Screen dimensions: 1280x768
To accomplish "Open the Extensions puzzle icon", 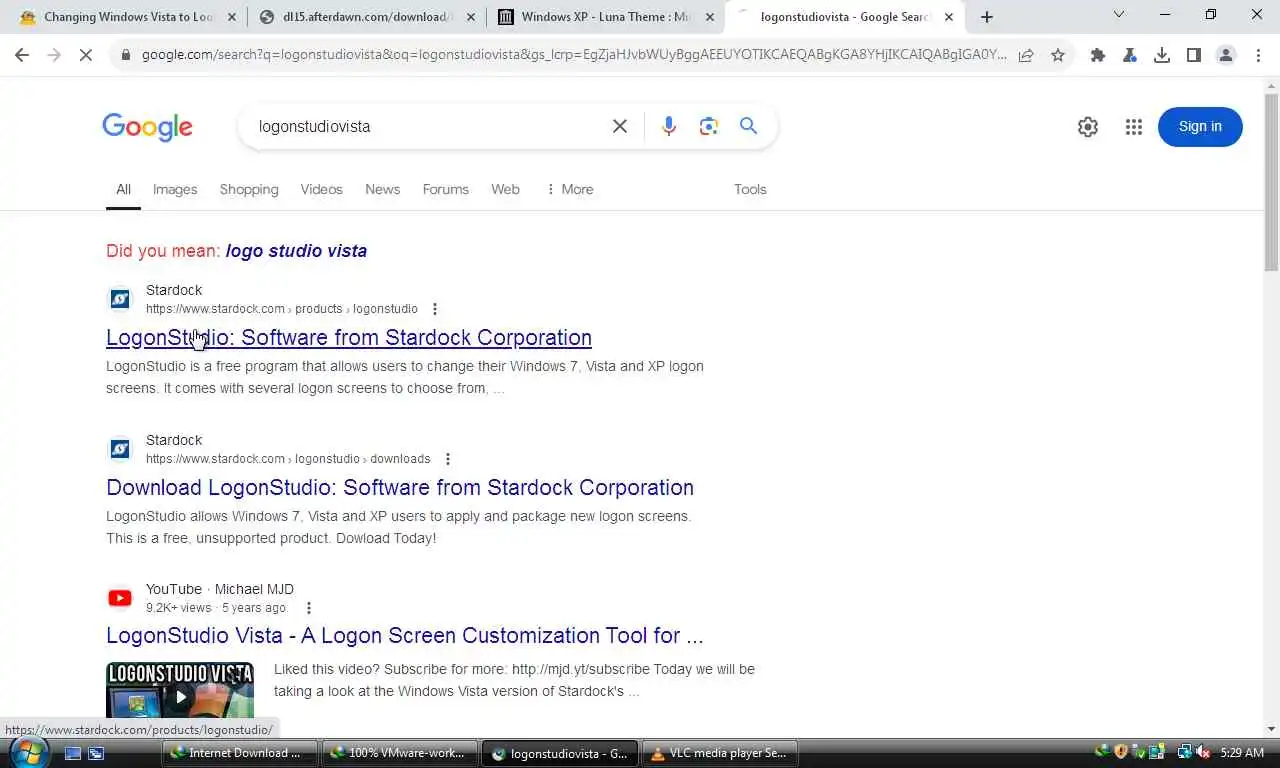I will pos(1098,55).
